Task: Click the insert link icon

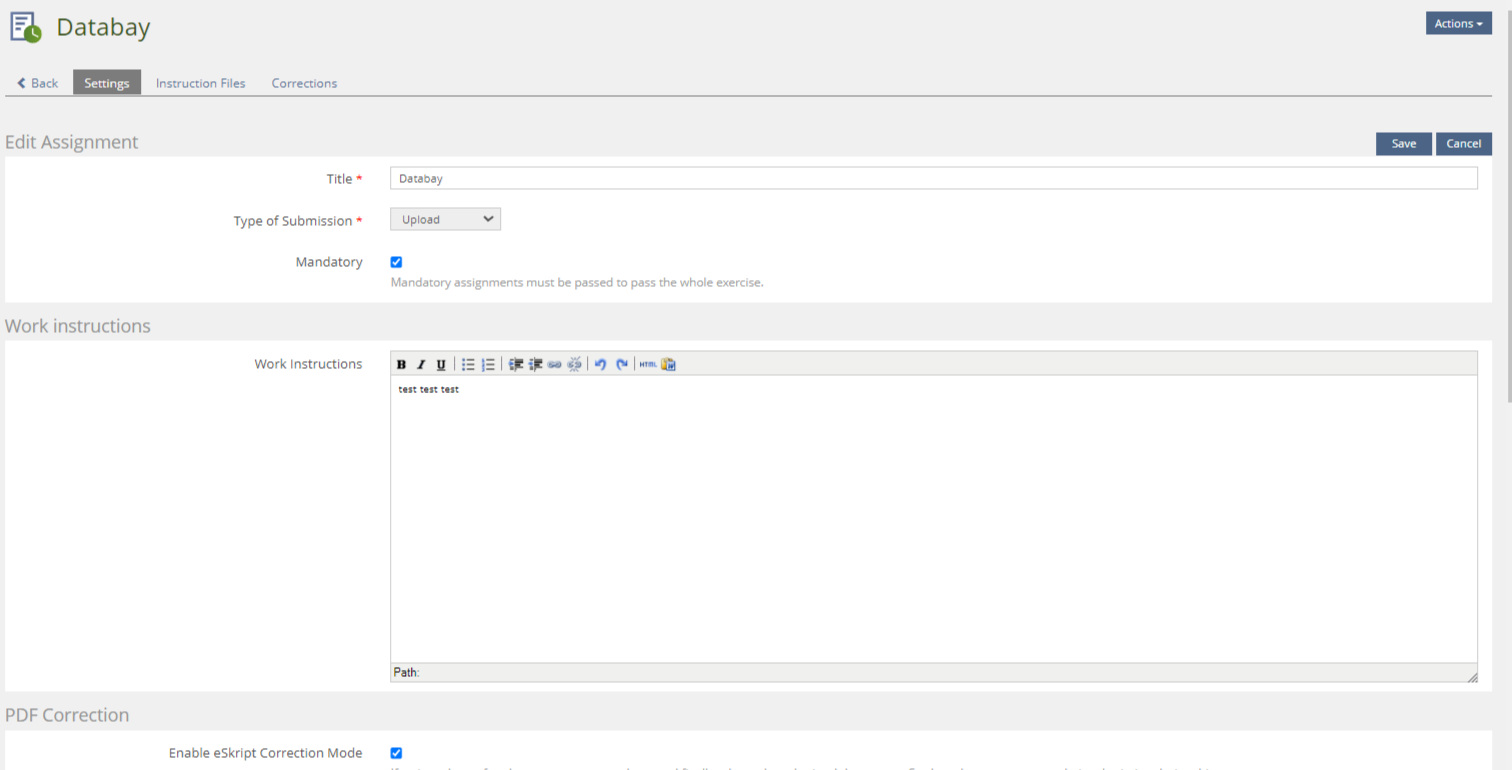Action: point(555,365)
